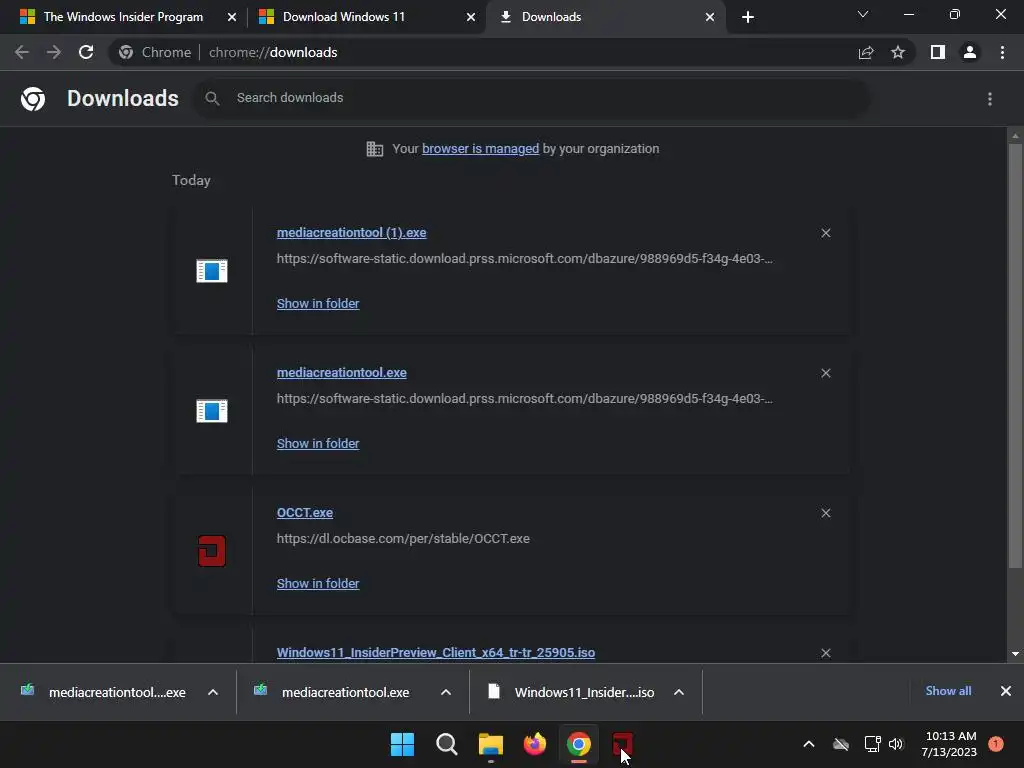Reload the downloads page
Image resolution: width=1024 pixels, height=768 pixels.
click(86, 52)
